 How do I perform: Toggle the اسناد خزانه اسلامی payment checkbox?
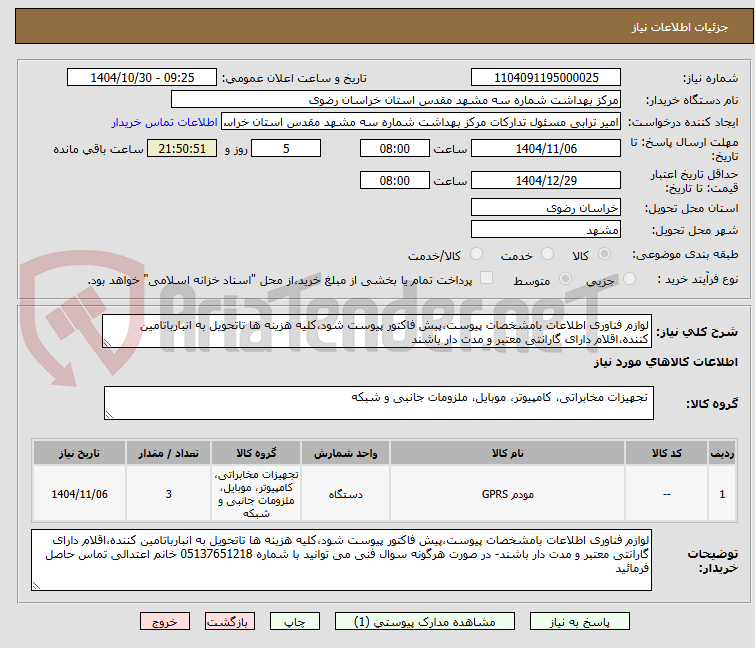click(487, 278)
